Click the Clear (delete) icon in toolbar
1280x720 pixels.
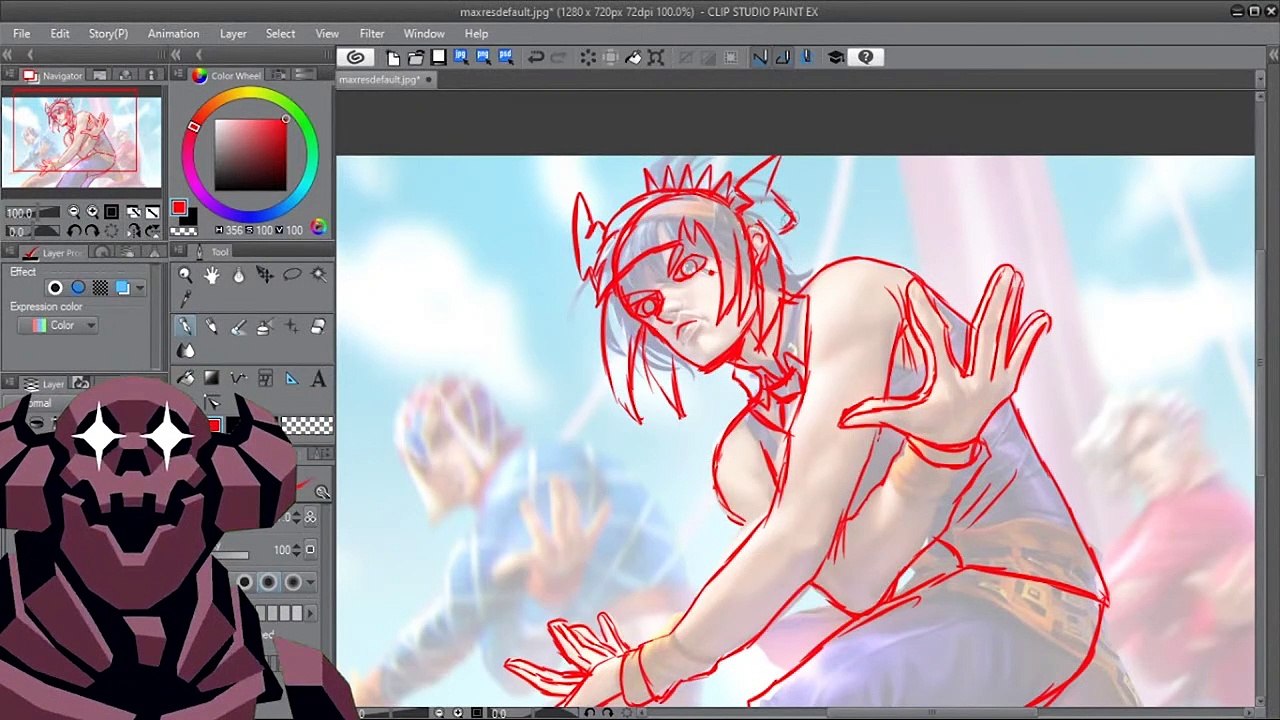pos(588,57)
